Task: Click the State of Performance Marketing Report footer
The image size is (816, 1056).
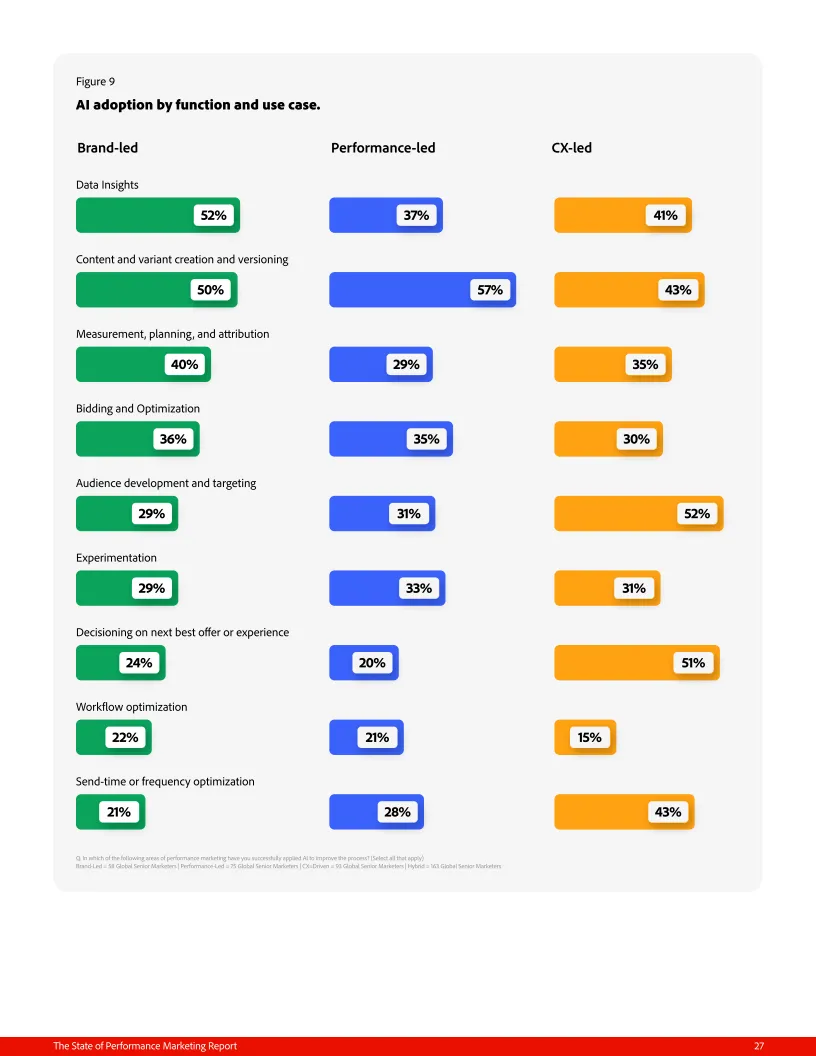Action: pyautogui.click(x=145, y=1046)
